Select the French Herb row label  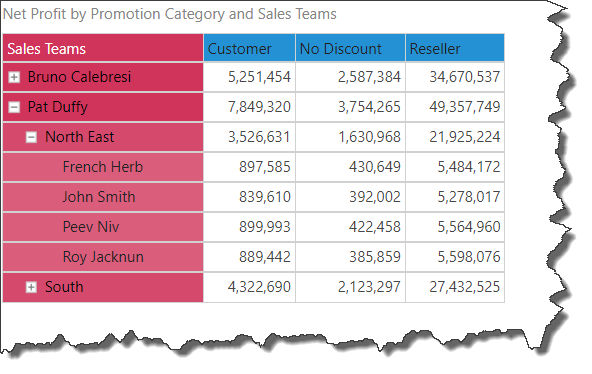coord(103,167)
